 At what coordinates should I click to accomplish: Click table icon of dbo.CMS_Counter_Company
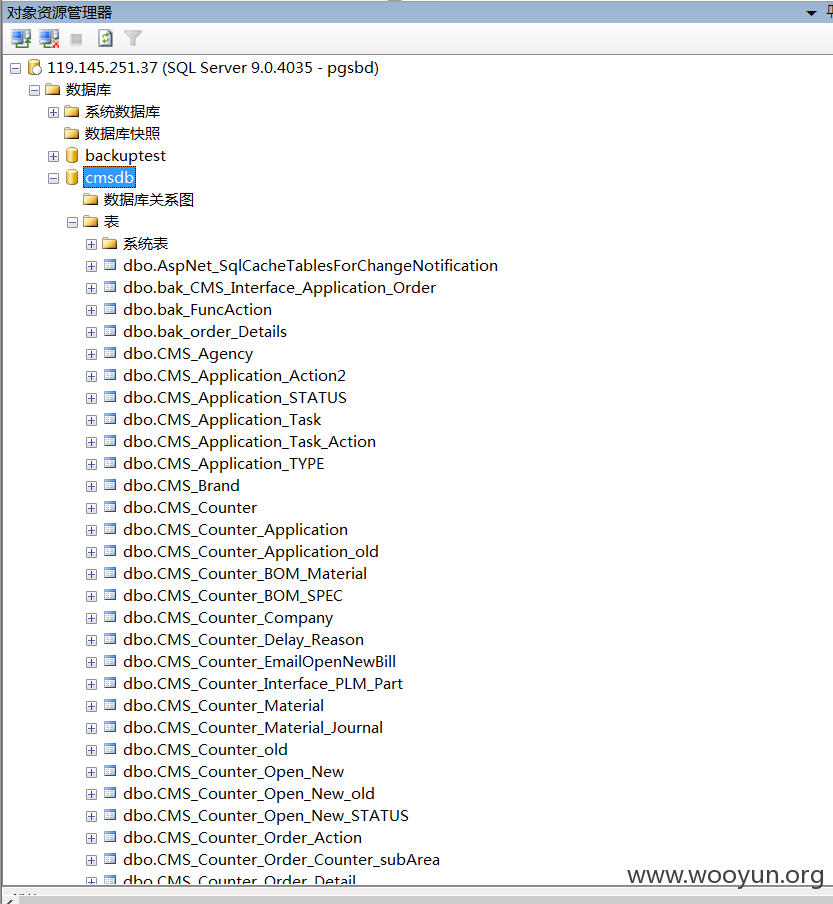pyautogui.click(x=110, y=617)
